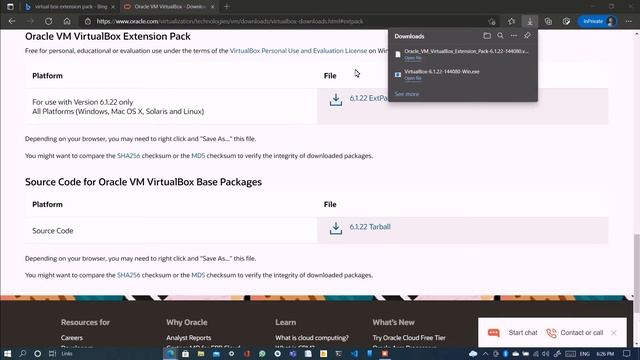Open Windows taskbar search
This screenshot has height=360, width=640.
pos(22,353)
